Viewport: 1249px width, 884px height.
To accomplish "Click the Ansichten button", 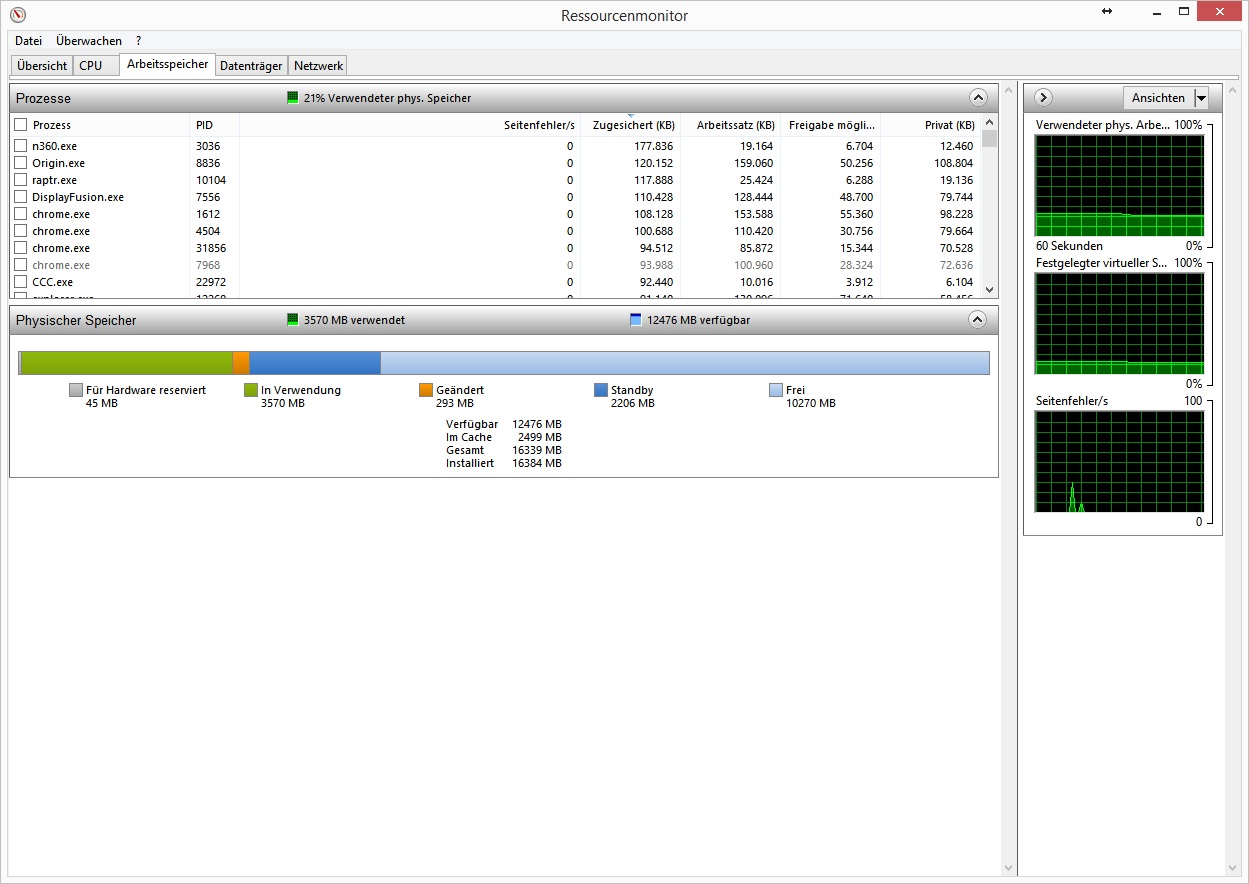I will click(x=1158, y=98).
